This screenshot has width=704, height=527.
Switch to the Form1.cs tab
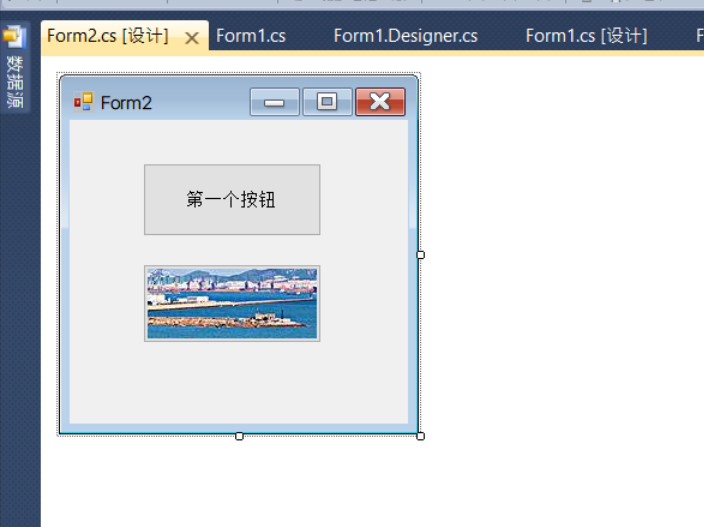251,36
